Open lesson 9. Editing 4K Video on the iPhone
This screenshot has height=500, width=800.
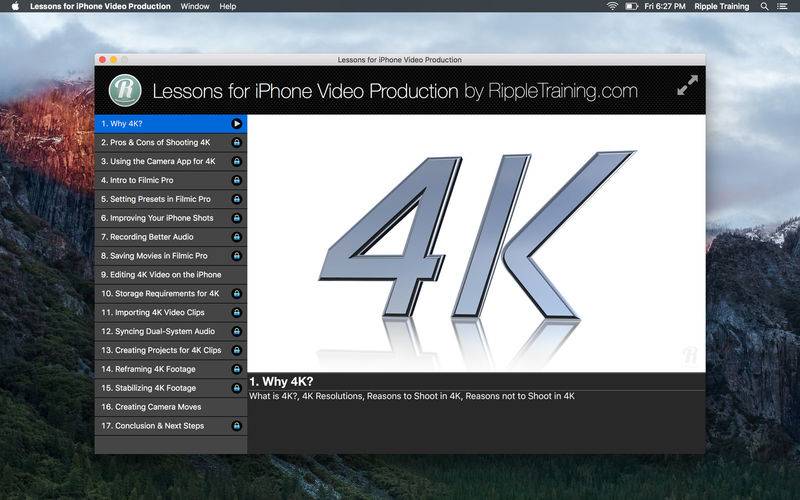170,274
